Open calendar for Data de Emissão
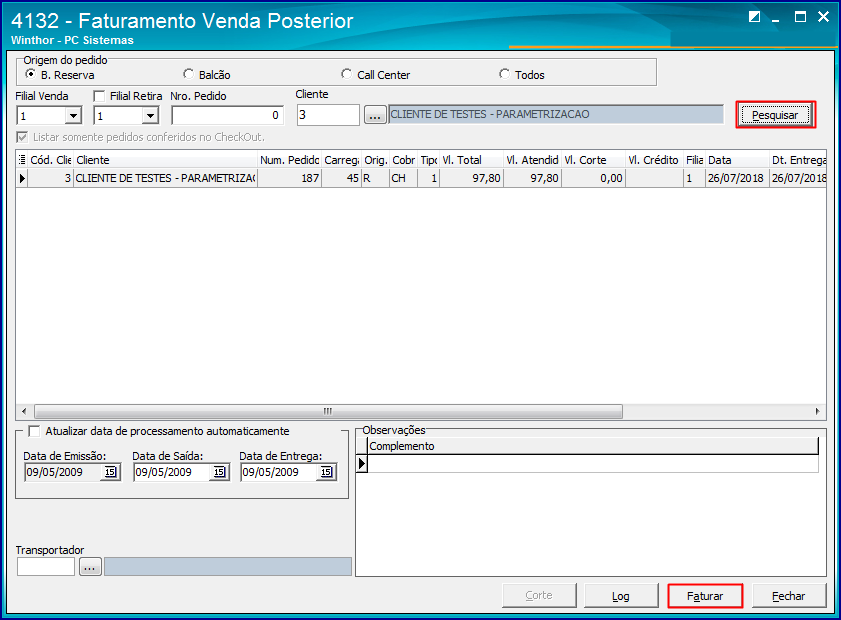 [110, 472]
